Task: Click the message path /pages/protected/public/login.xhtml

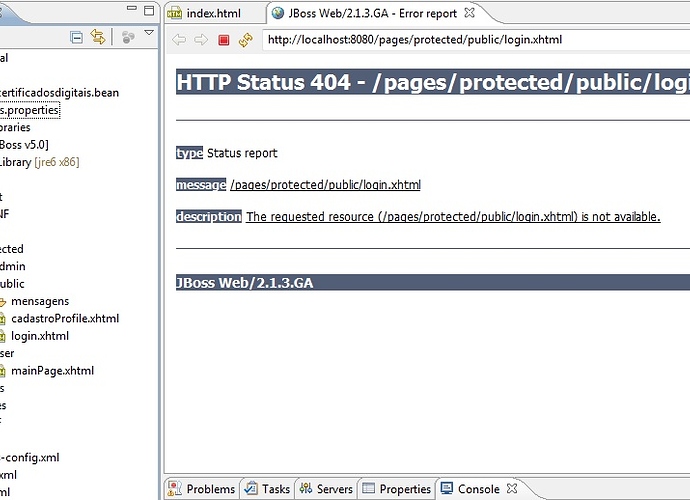Action: pos(325,185)
